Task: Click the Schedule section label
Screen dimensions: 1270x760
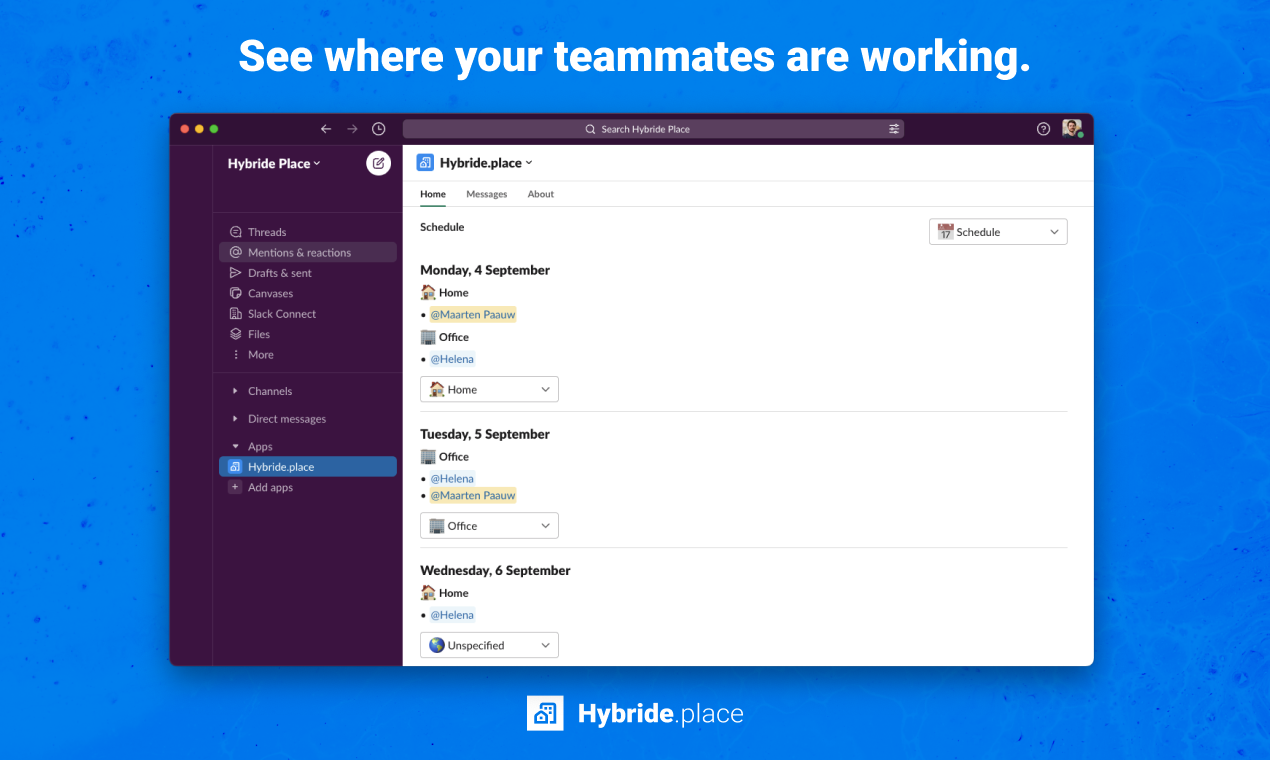Action: coord(442,227)
